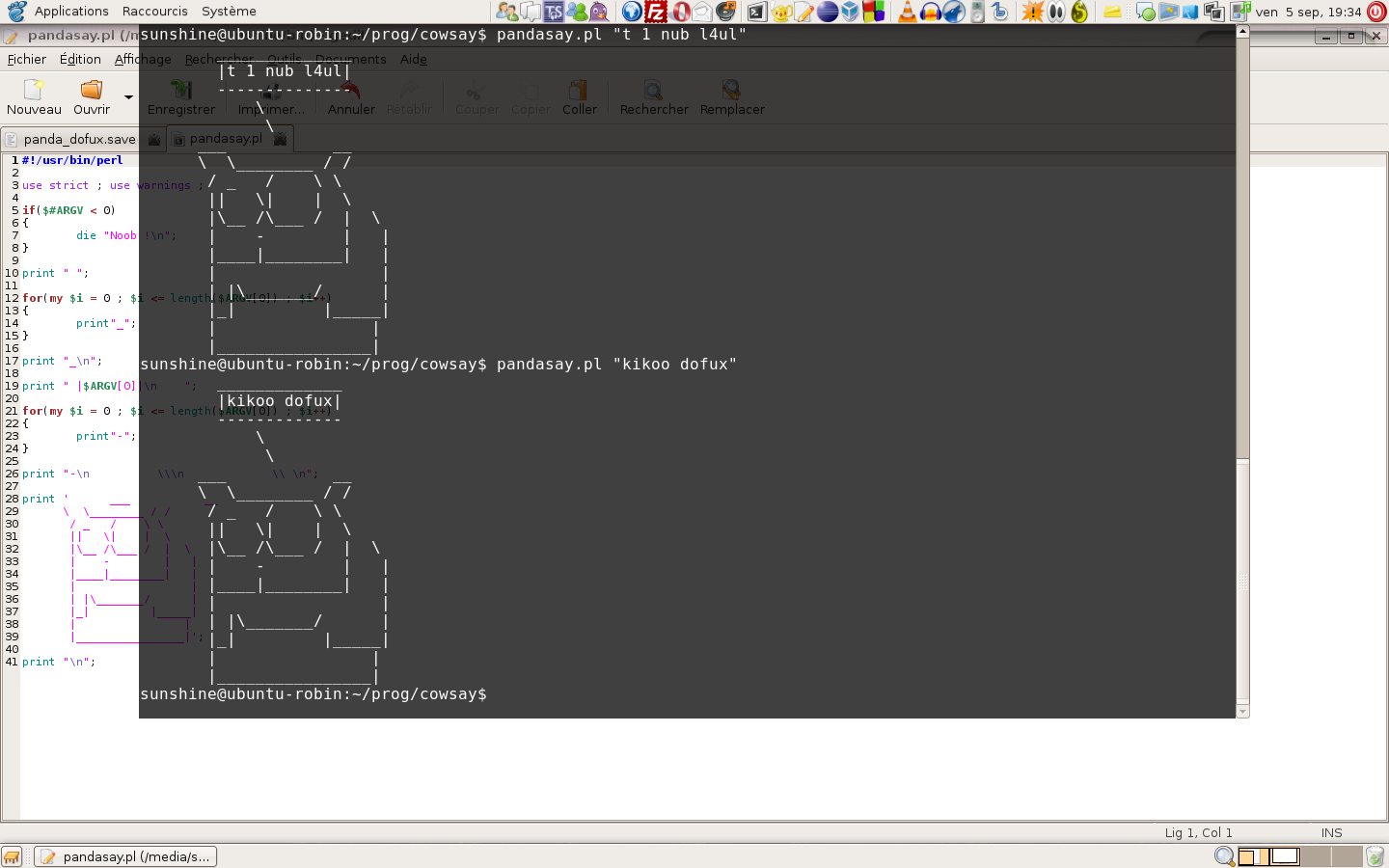Click the red power shutdown button
Image resolution: width=1389 pixels, height=868 pixels.
tap(1376, 12)
